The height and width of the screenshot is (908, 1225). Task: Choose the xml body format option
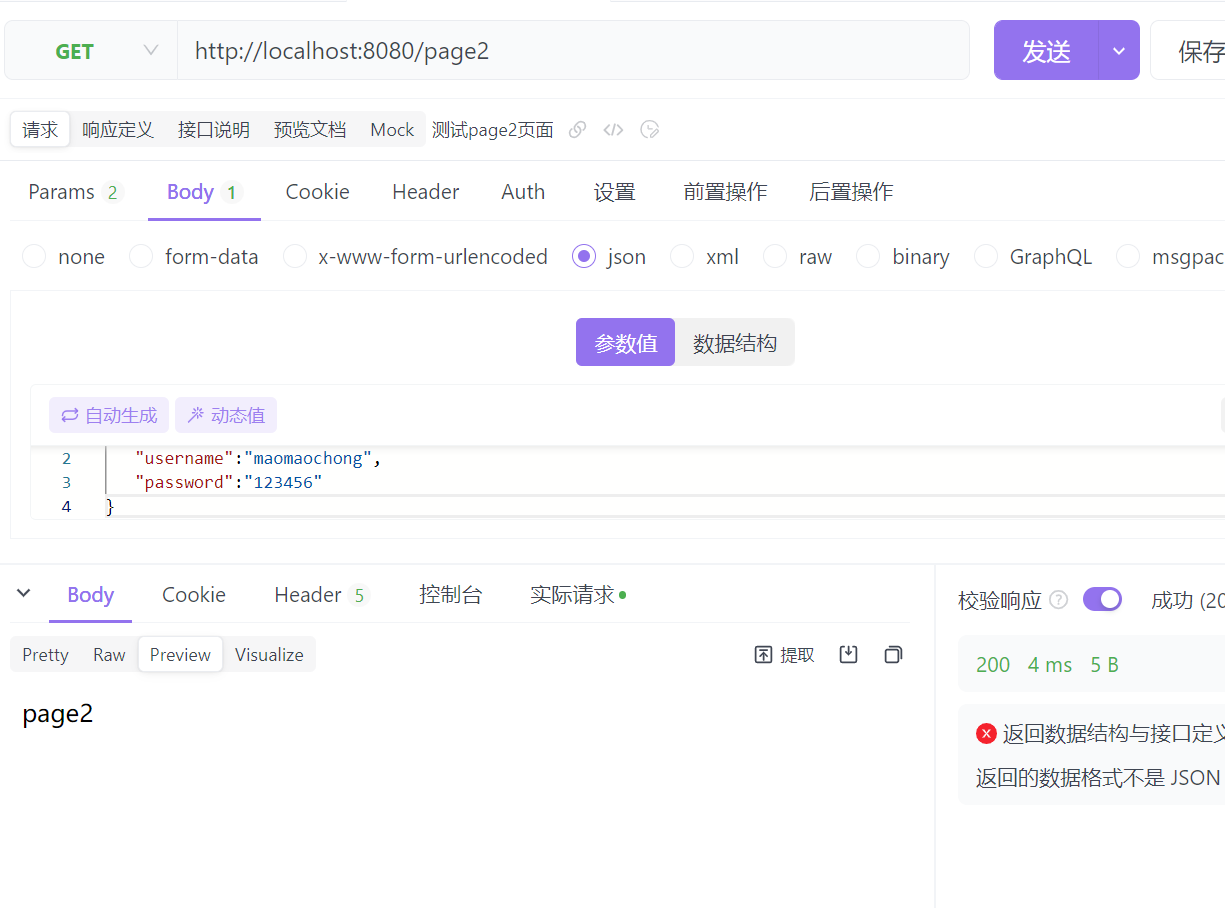[x=681, y=256]
